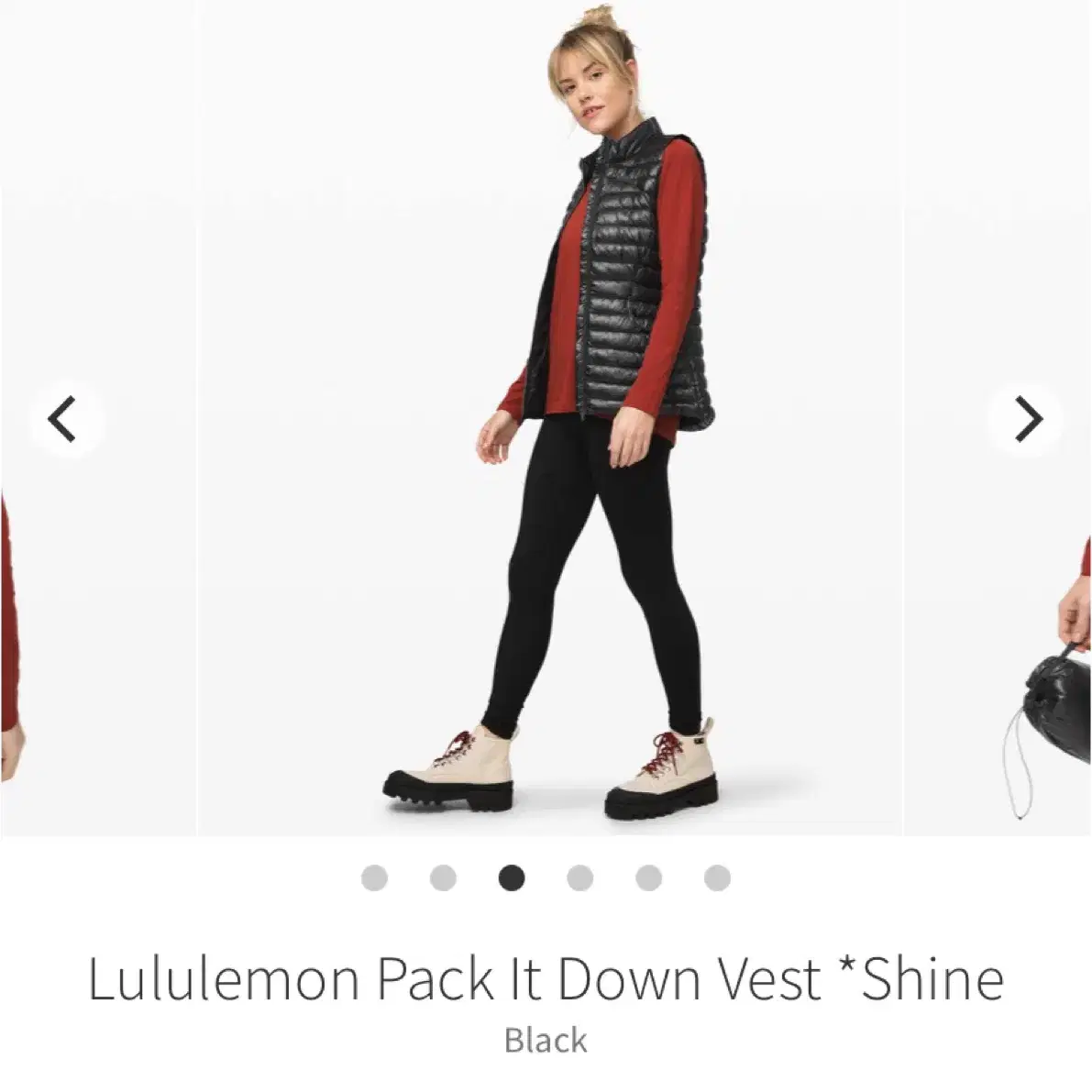Screen dimensions: 1092x1092
Task: Jump to the fourth carousel dot
Action: click(x=580, y=877)
